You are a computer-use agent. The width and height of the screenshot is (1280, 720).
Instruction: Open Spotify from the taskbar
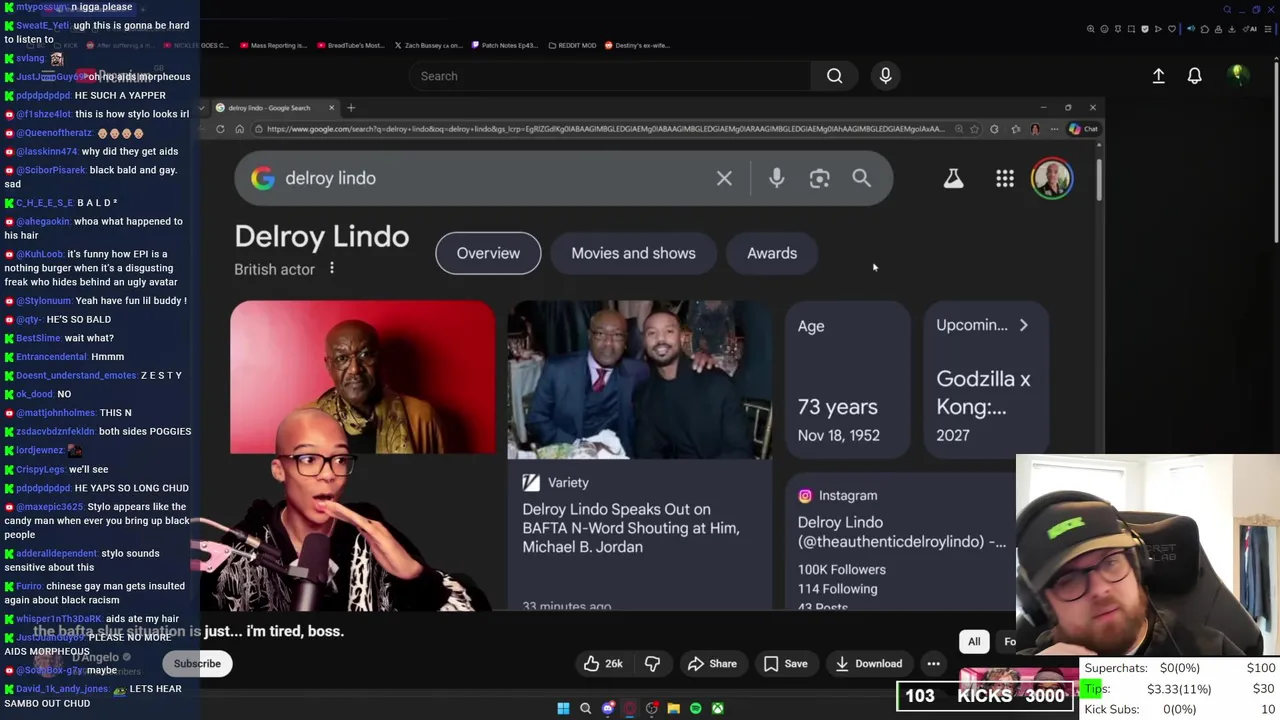coord(695,708)
